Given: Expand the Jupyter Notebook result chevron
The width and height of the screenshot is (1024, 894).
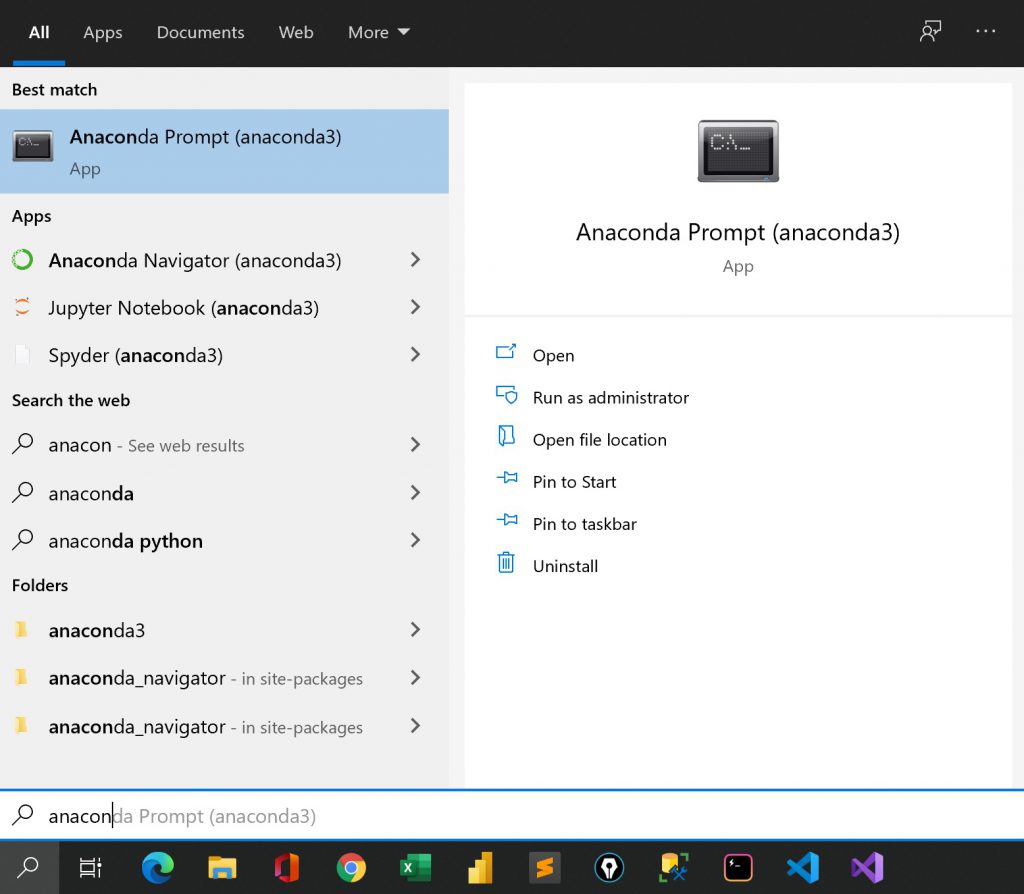Looking at the screenshot, I should click(x=415, y=308).
